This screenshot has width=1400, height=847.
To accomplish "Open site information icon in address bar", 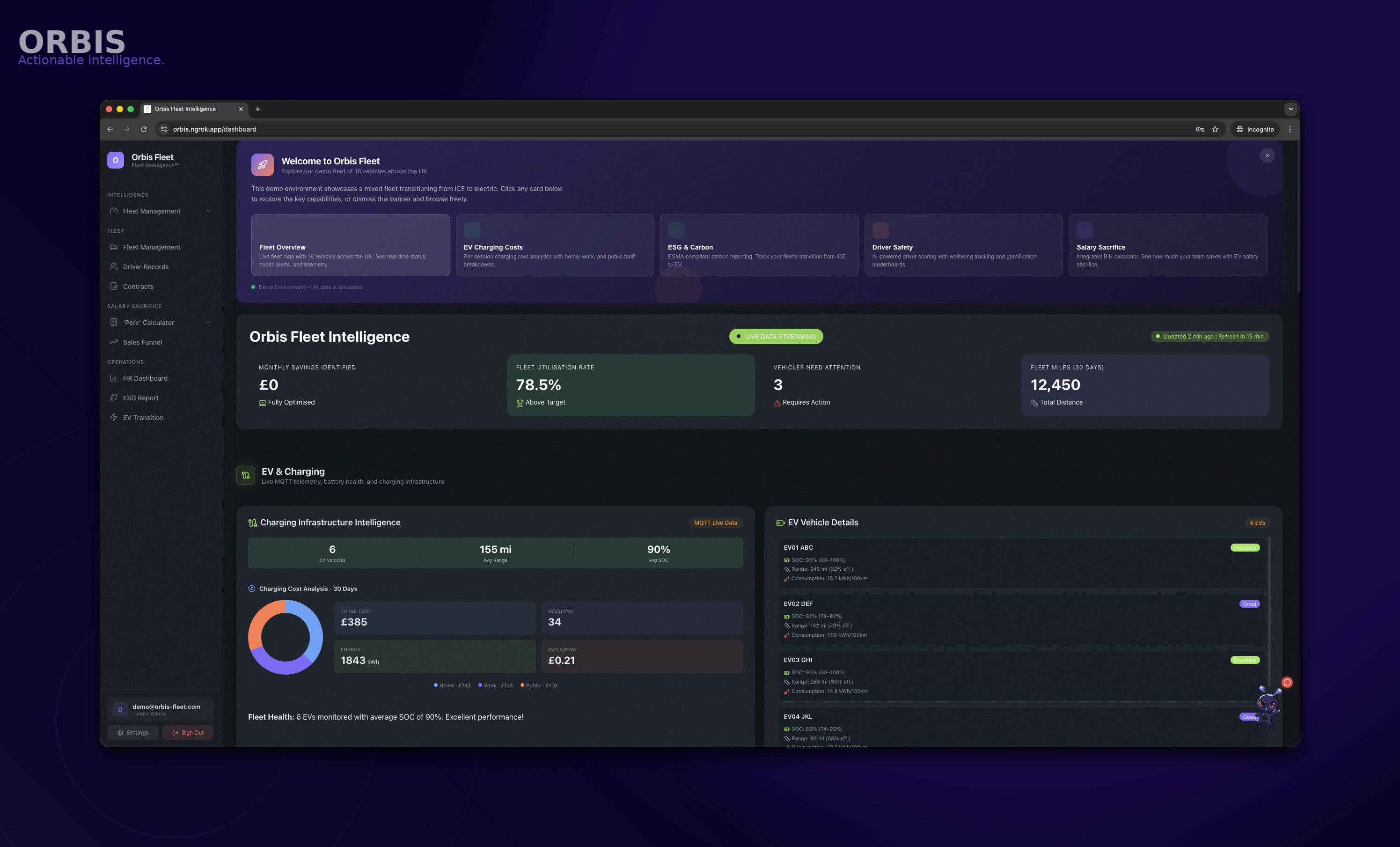I will tap(164, 129).
